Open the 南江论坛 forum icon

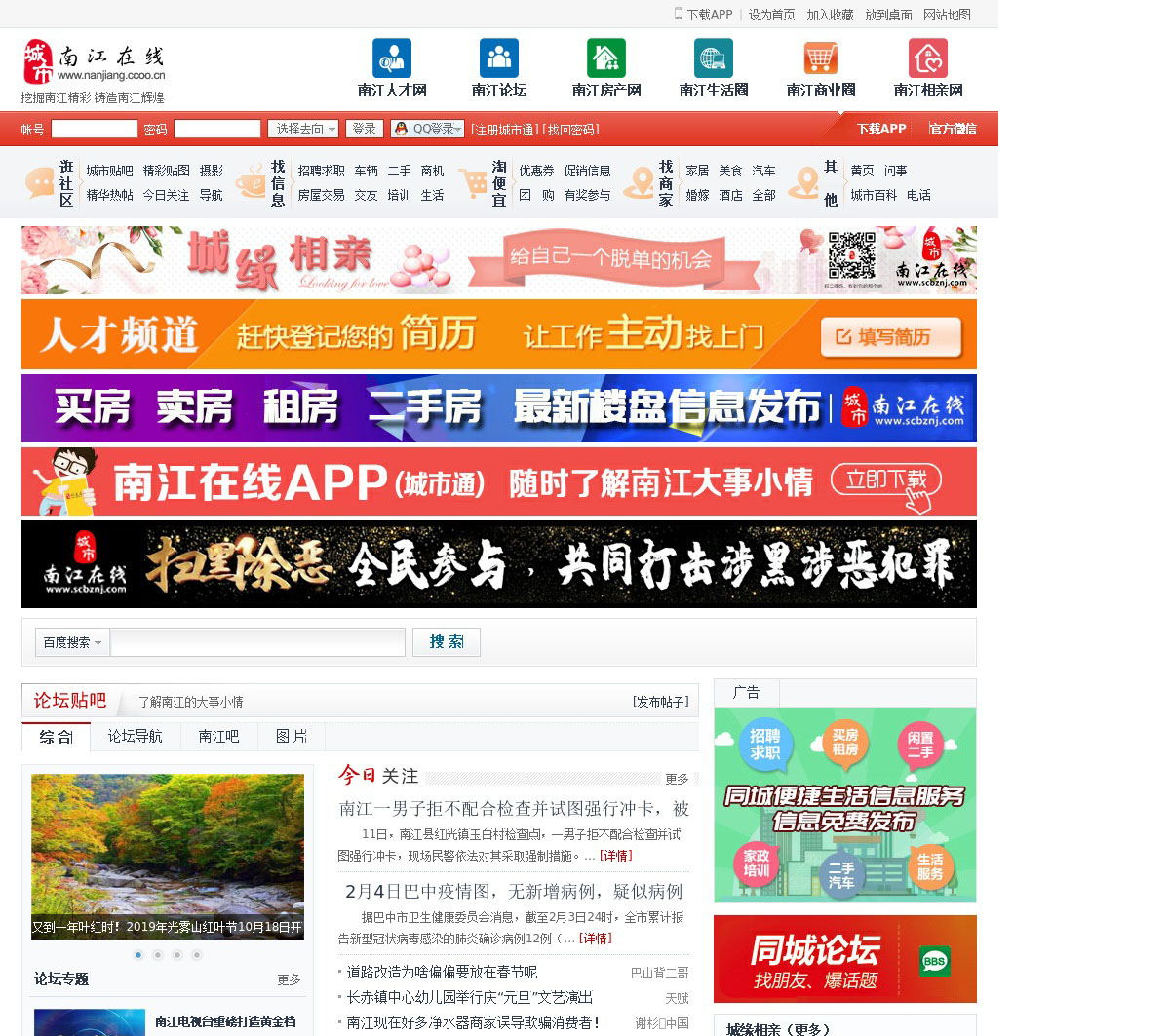tap(499, 58)
